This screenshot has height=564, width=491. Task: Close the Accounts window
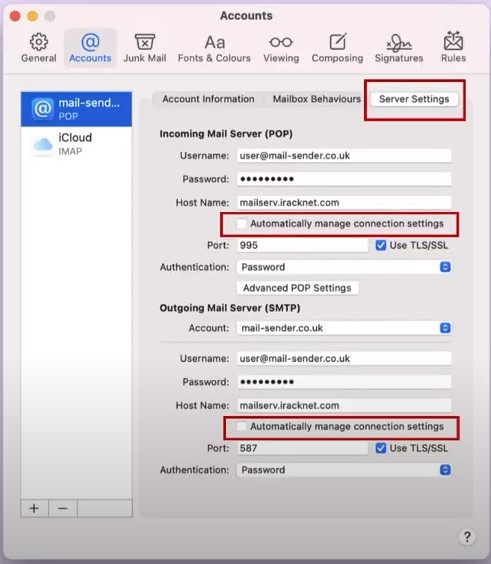(15, 16)
